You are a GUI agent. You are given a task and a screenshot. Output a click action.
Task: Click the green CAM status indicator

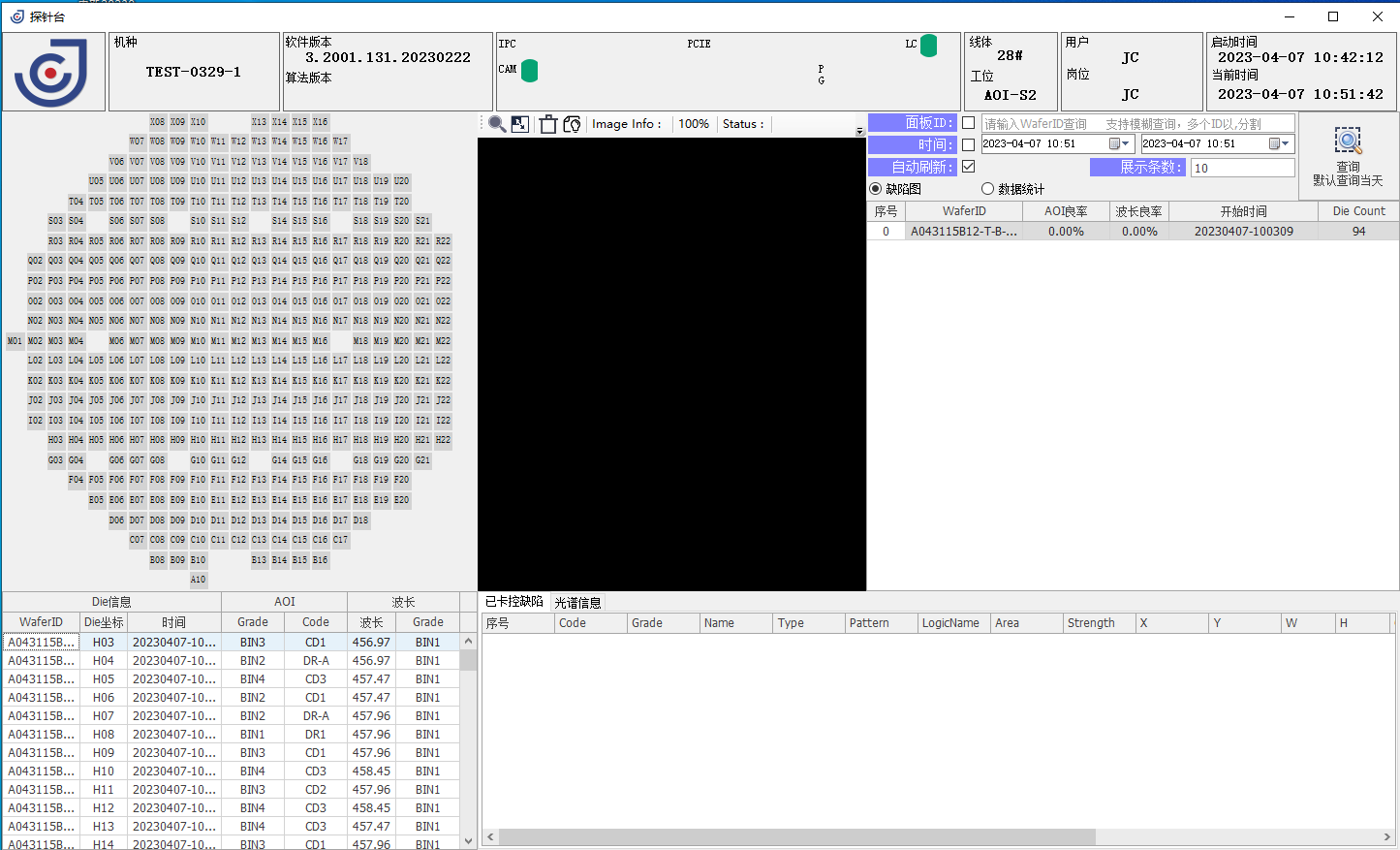[530, 71]
